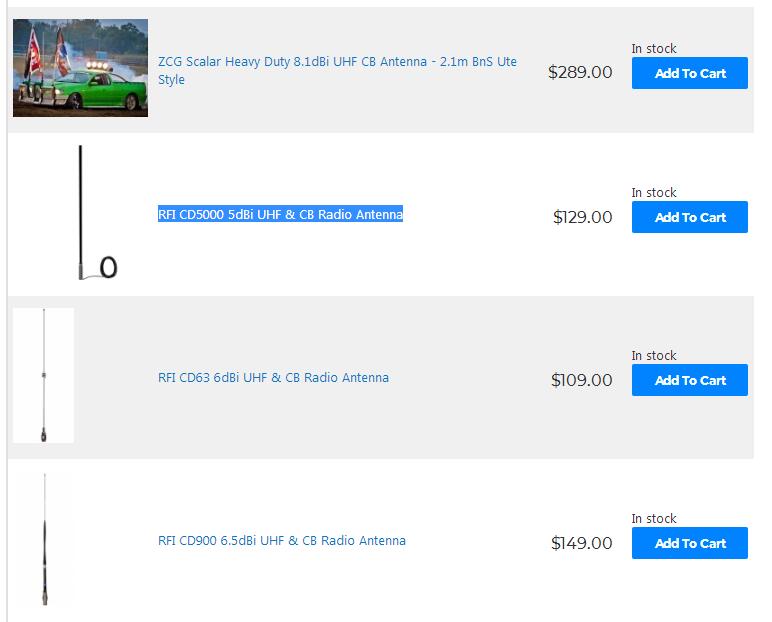Add the $109.00 CD63 antenna to cart

coord(690,380)
